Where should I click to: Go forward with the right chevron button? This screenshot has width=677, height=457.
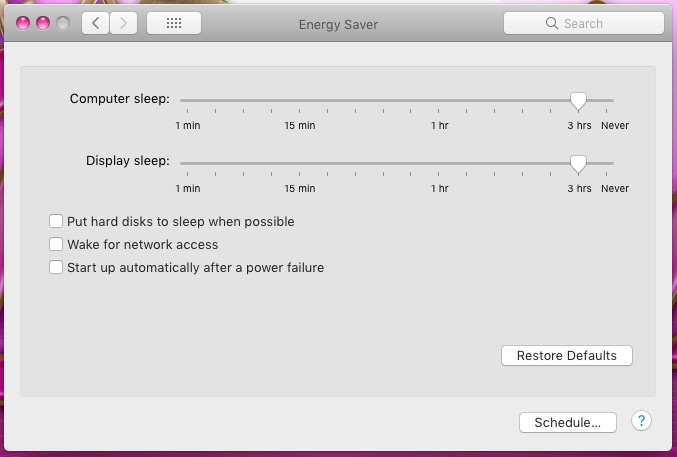click(123, 23)
